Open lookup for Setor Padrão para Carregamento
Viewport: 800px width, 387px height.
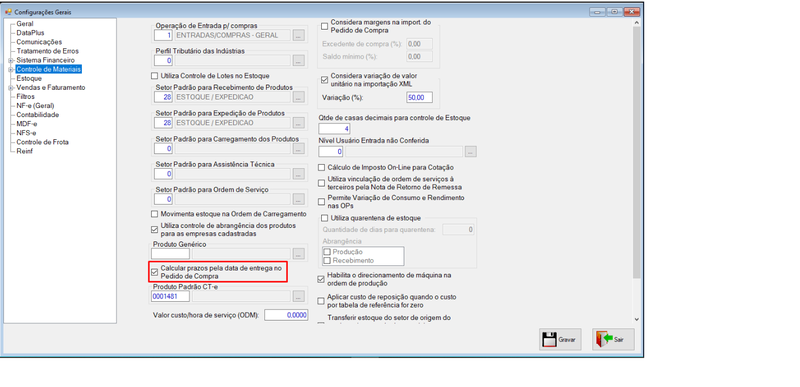click(x=299, y=148)
